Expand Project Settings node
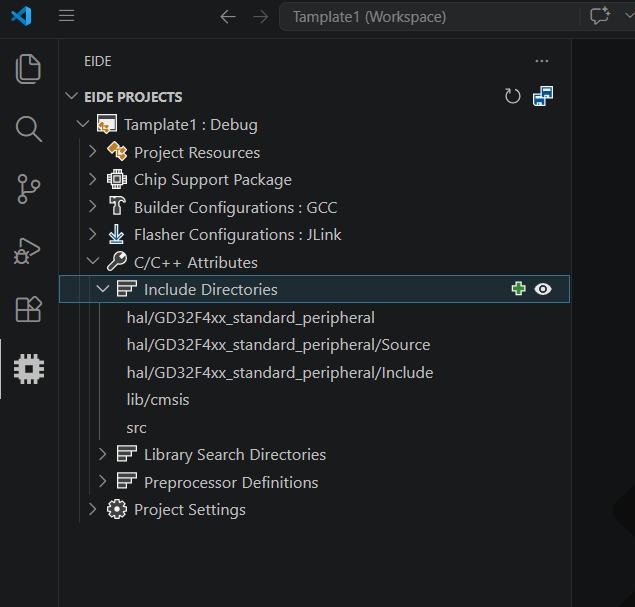 [93, 509]
